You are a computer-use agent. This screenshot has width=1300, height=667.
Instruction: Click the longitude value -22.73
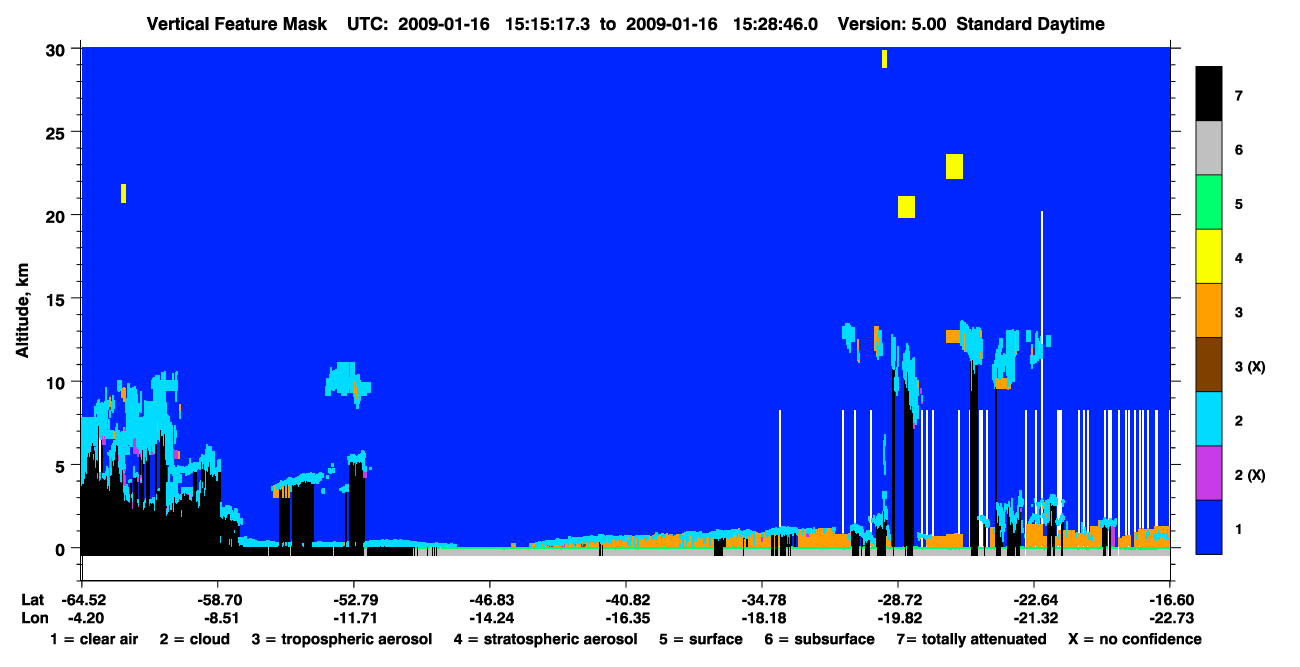1170,618
